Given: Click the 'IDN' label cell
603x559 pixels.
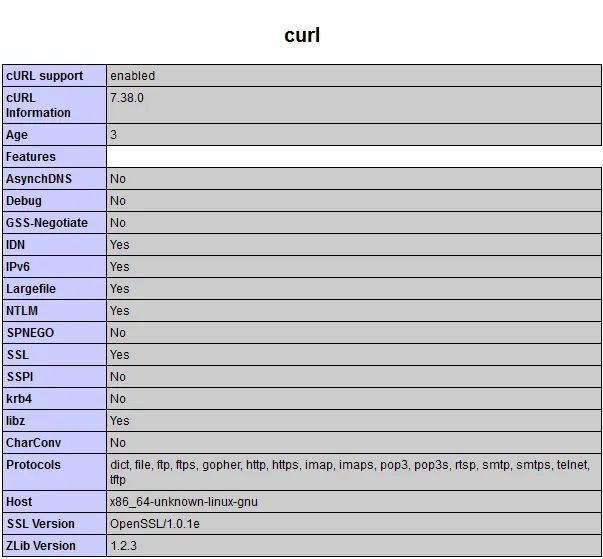Looking at the screenshot, I should (55, 245).
